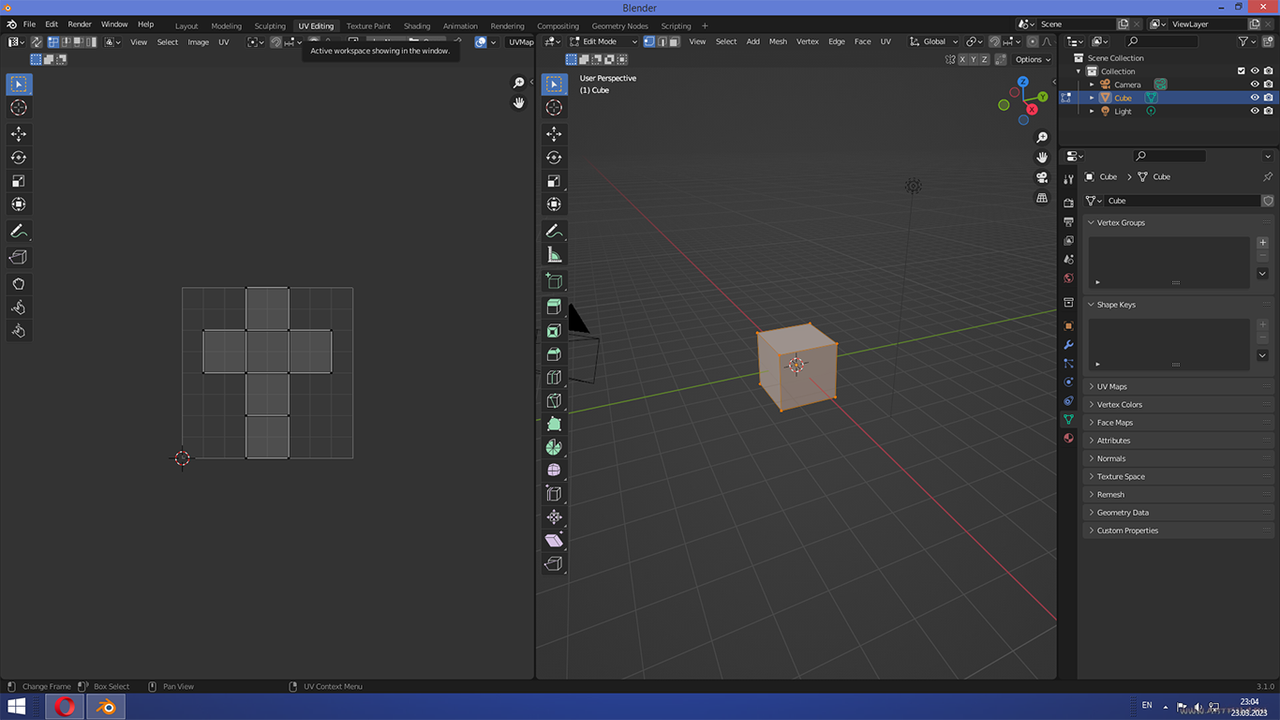Select the Transform tool in 3D viewport toolbar

coord(554,204)
